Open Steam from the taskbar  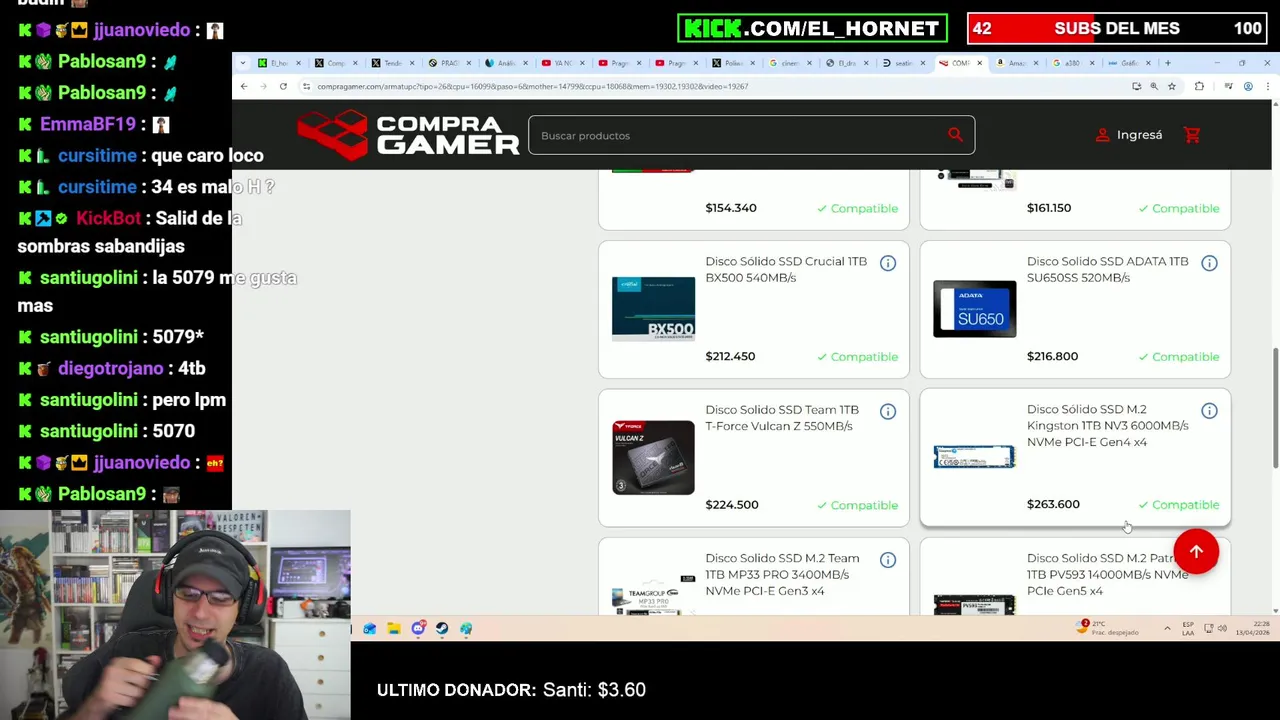point(442,628)
